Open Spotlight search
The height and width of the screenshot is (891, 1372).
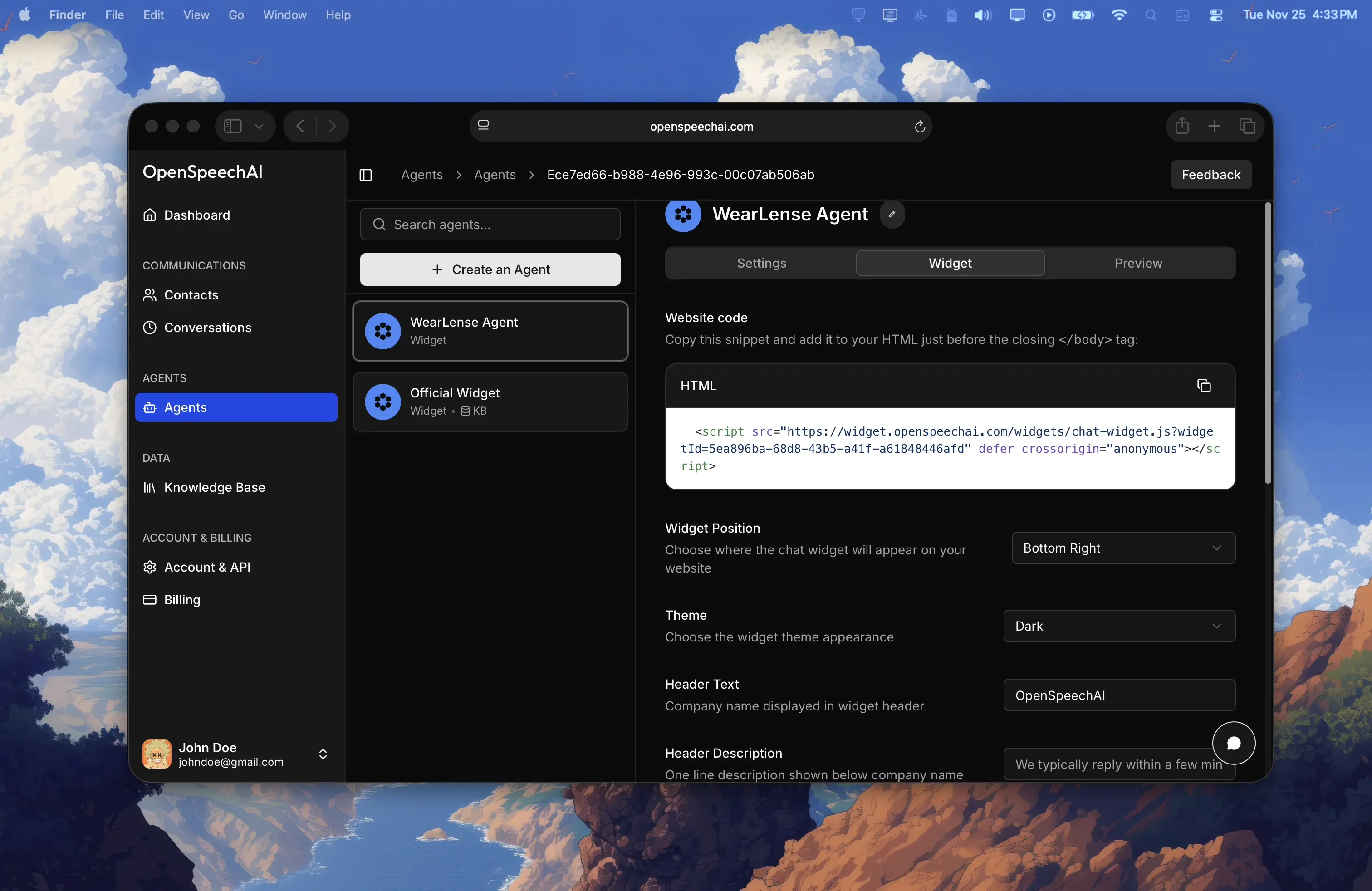pyautogui.click(x=1151, y=15)
